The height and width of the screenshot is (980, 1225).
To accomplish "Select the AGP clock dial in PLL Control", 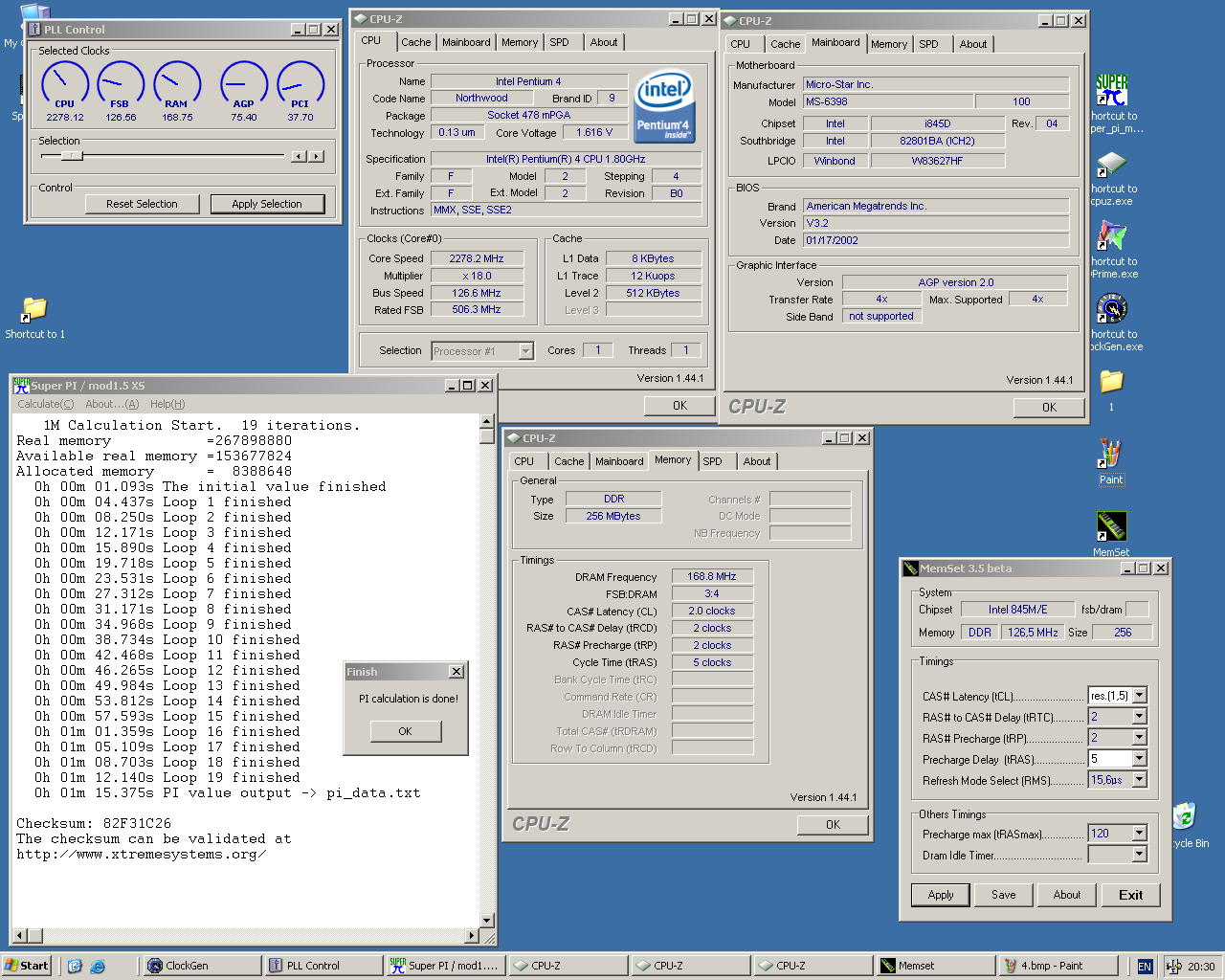I will 244,84.
